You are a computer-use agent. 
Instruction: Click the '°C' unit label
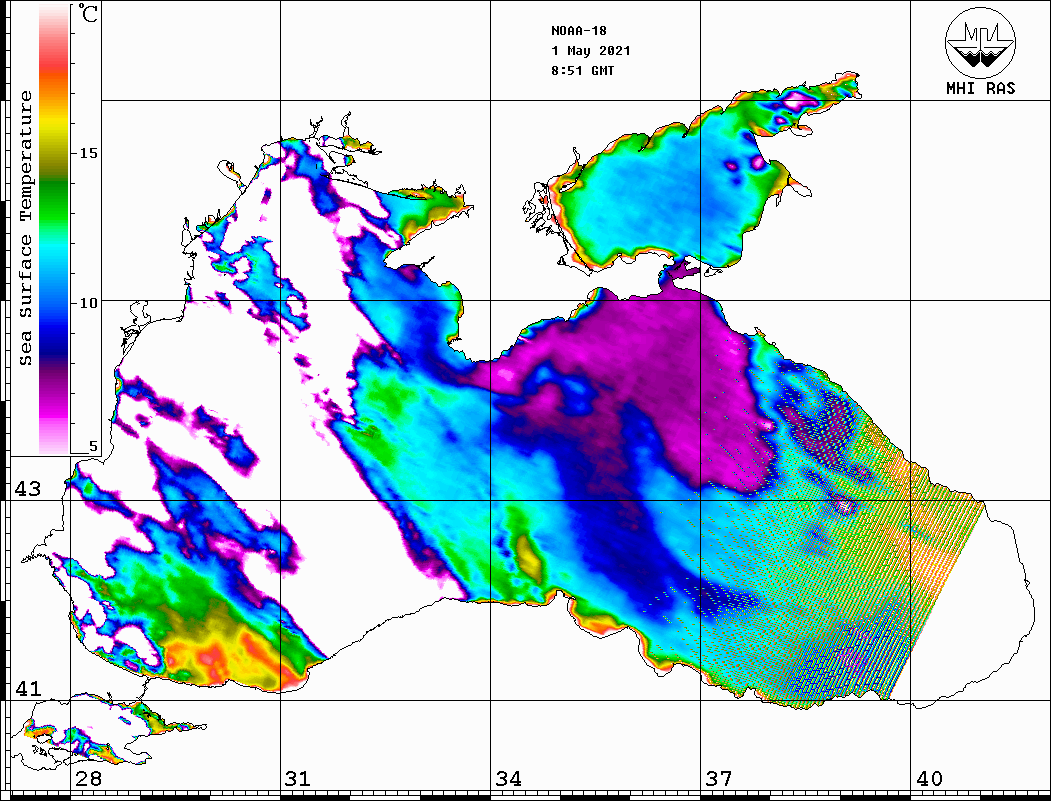(88, 13)
